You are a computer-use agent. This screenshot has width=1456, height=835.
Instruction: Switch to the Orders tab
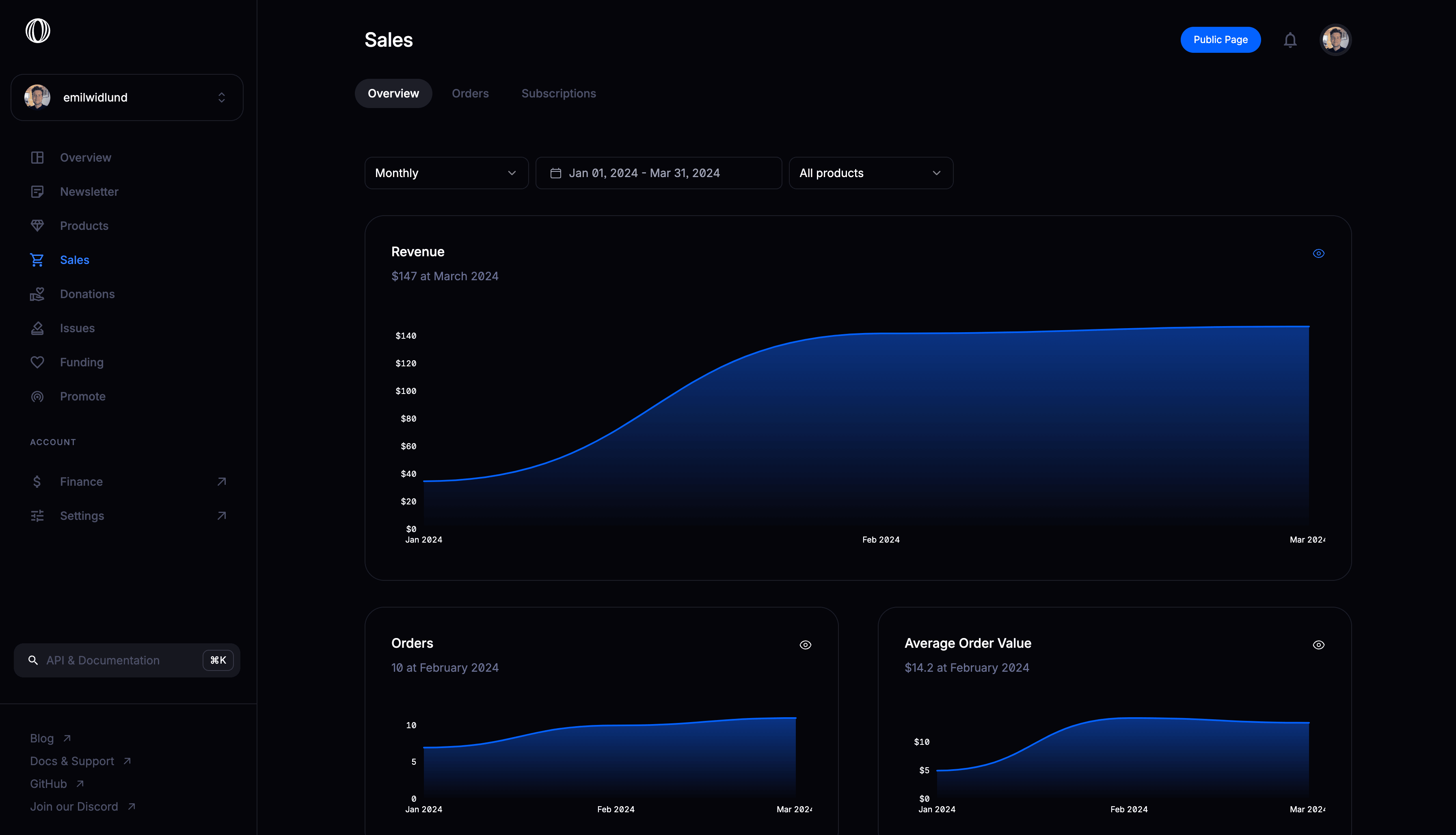click(x=470, y=93)
